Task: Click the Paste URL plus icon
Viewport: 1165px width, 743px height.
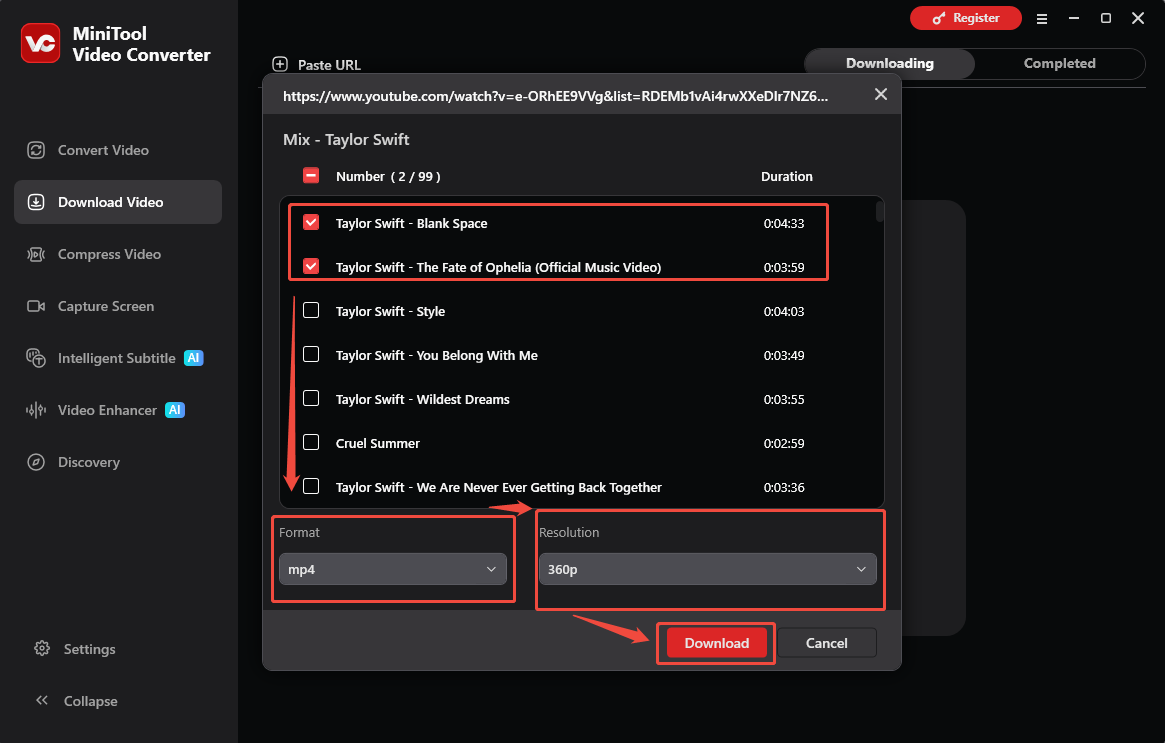Action: coord(280,64)
